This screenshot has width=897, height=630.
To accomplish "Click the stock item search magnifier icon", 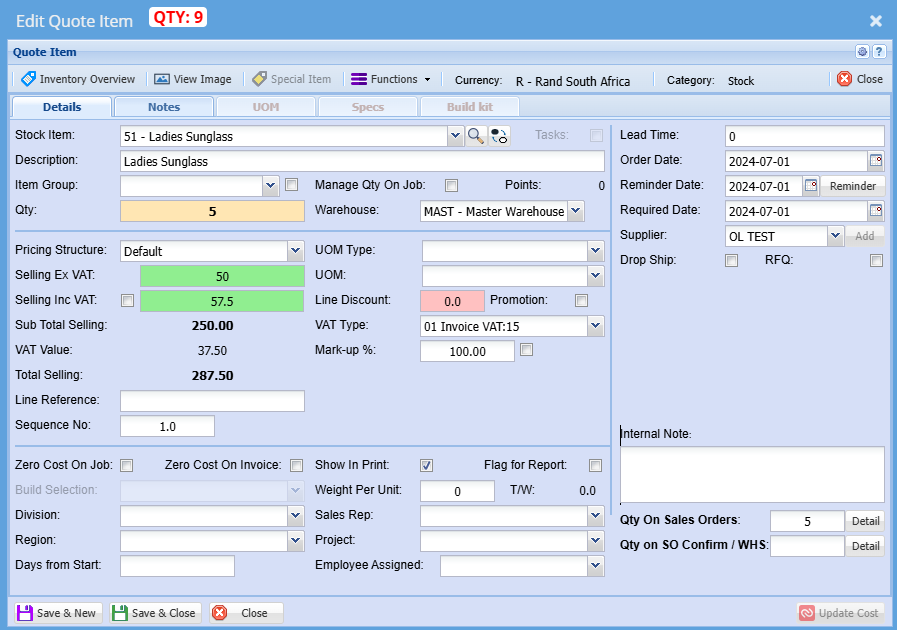I will (x=476, y=136).
